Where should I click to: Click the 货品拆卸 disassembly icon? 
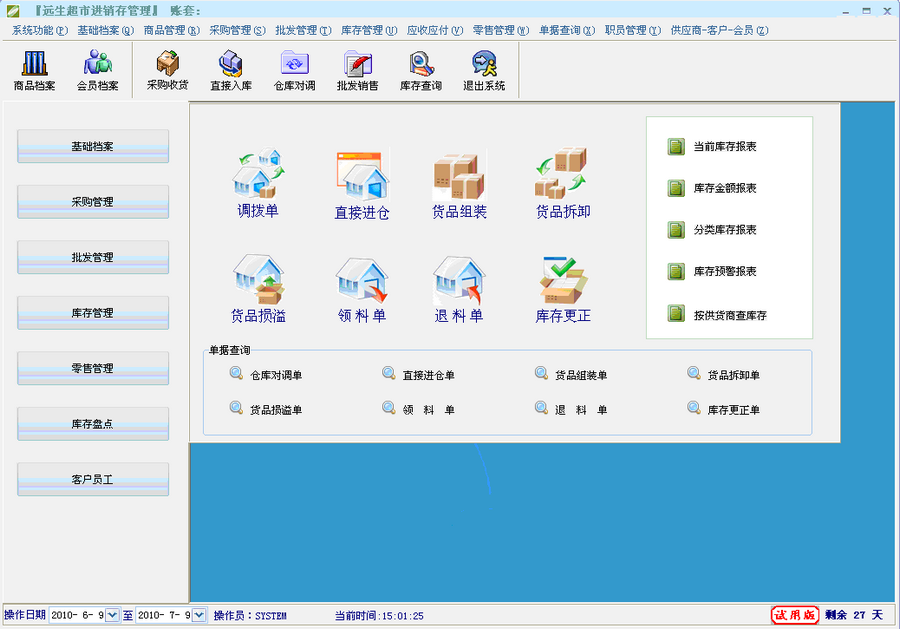pyautogui.click(x=560, y=183)
